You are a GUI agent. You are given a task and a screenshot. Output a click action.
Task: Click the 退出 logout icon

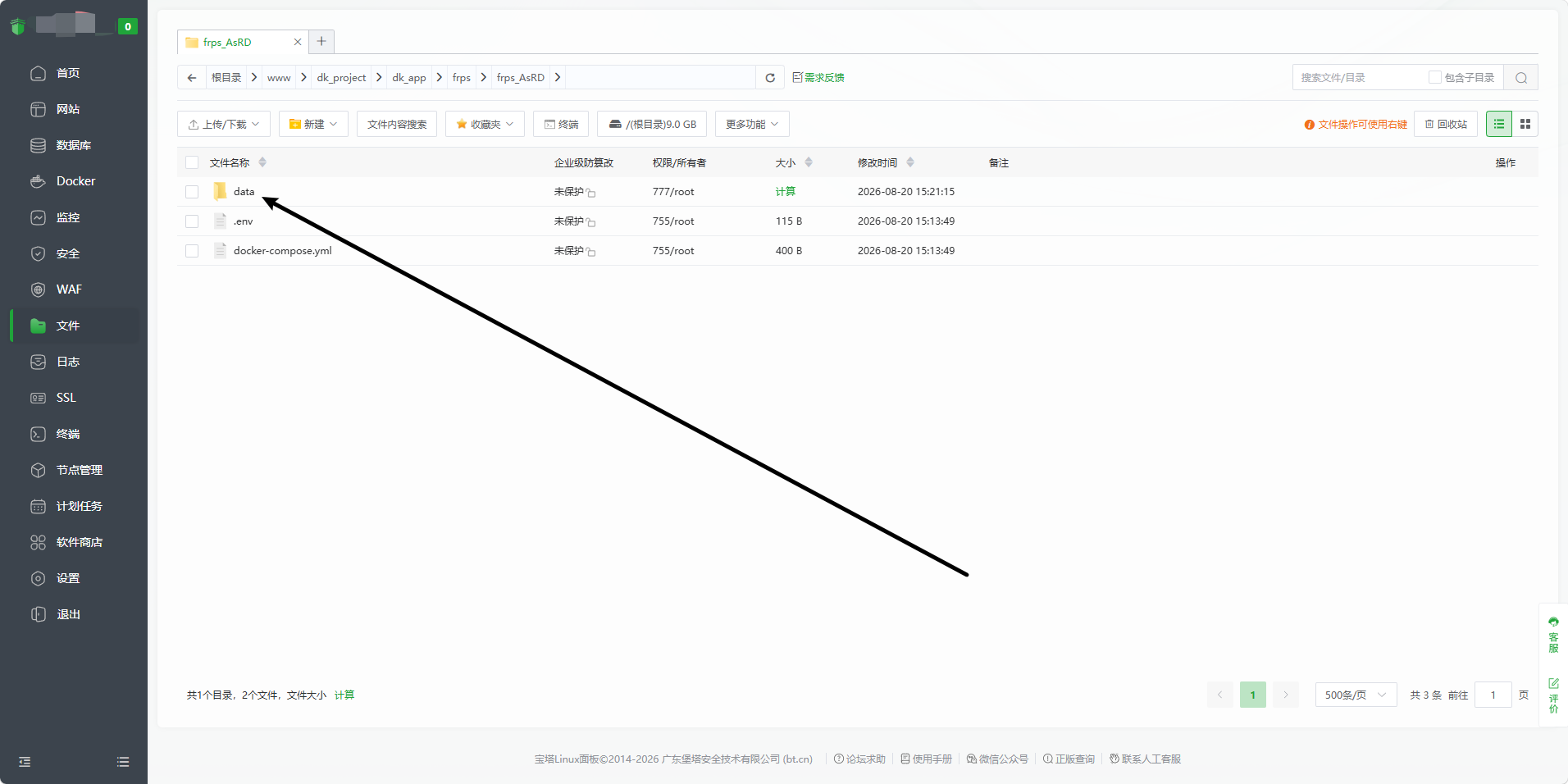coord(38,614)
